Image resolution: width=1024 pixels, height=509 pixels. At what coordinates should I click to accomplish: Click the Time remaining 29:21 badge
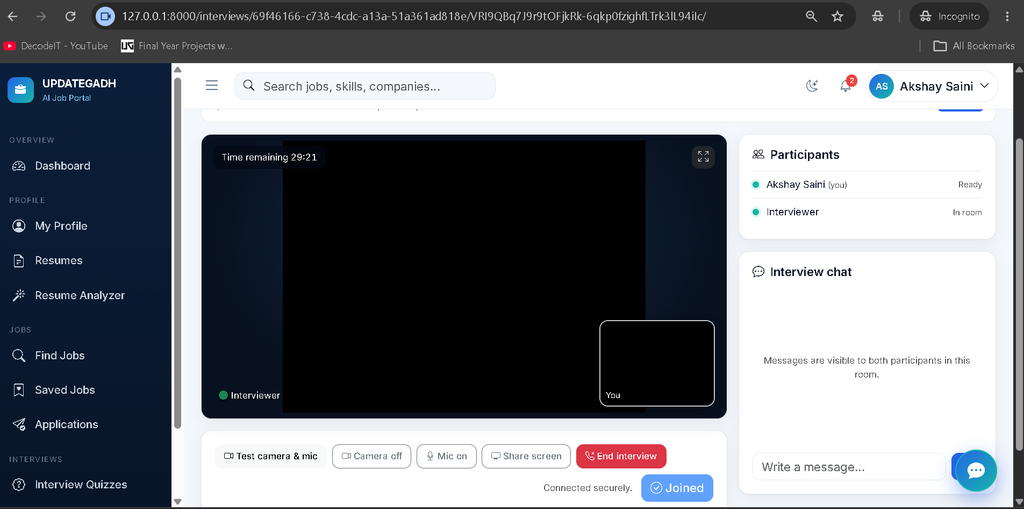[269, 157]
